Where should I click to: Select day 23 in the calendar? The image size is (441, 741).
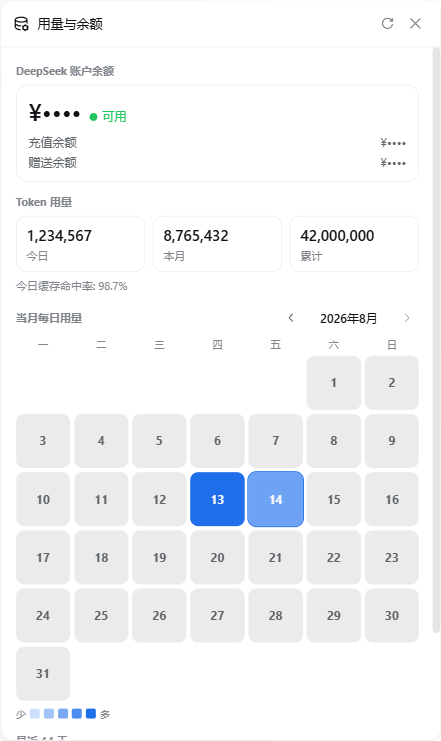point(392,557)
